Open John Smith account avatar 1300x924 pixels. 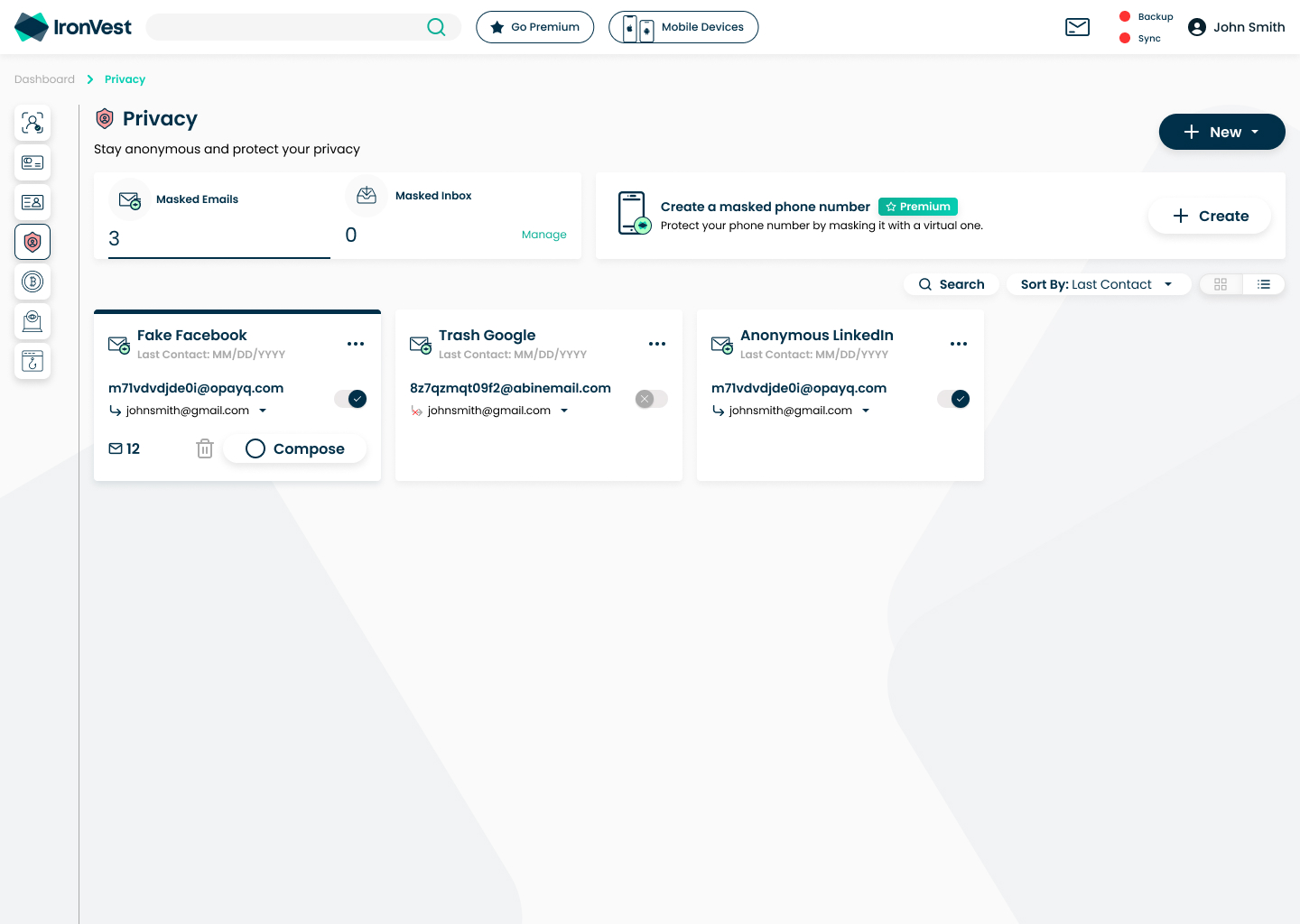[1197, 27]
